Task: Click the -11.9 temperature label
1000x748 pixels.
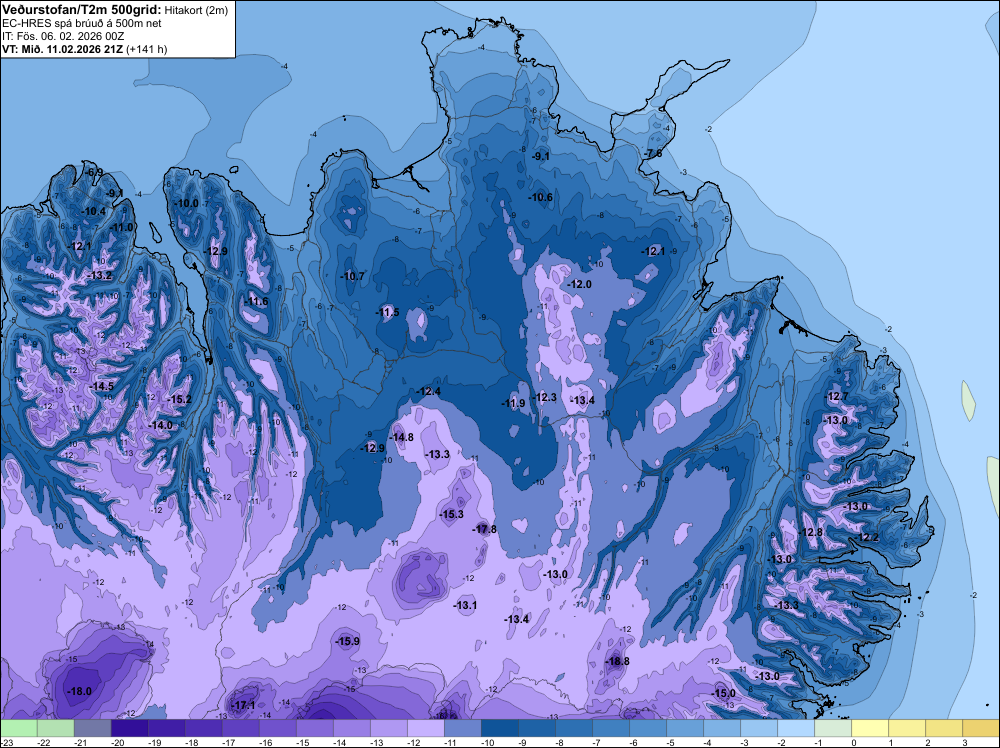Action: (x=513, y=403)
